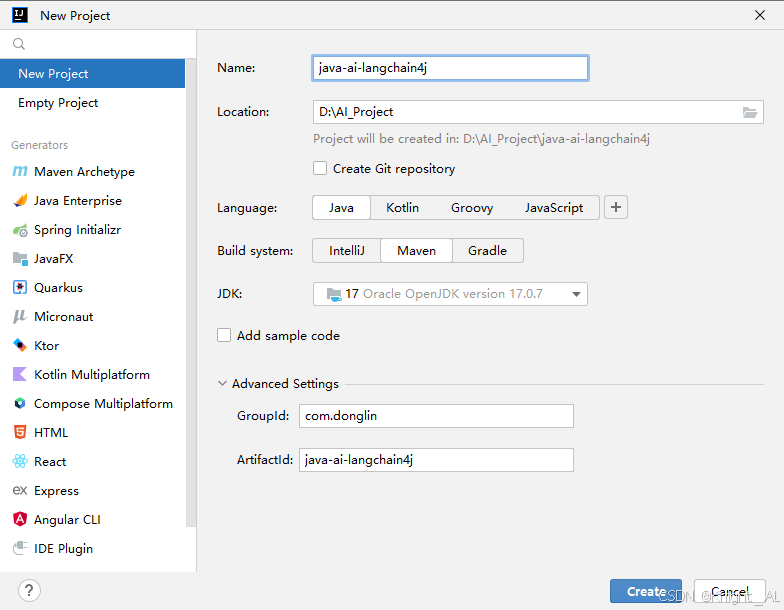Click the Spring Initializr leaf icon
Viewport: 784px width, 610px height.
point(20,230)
